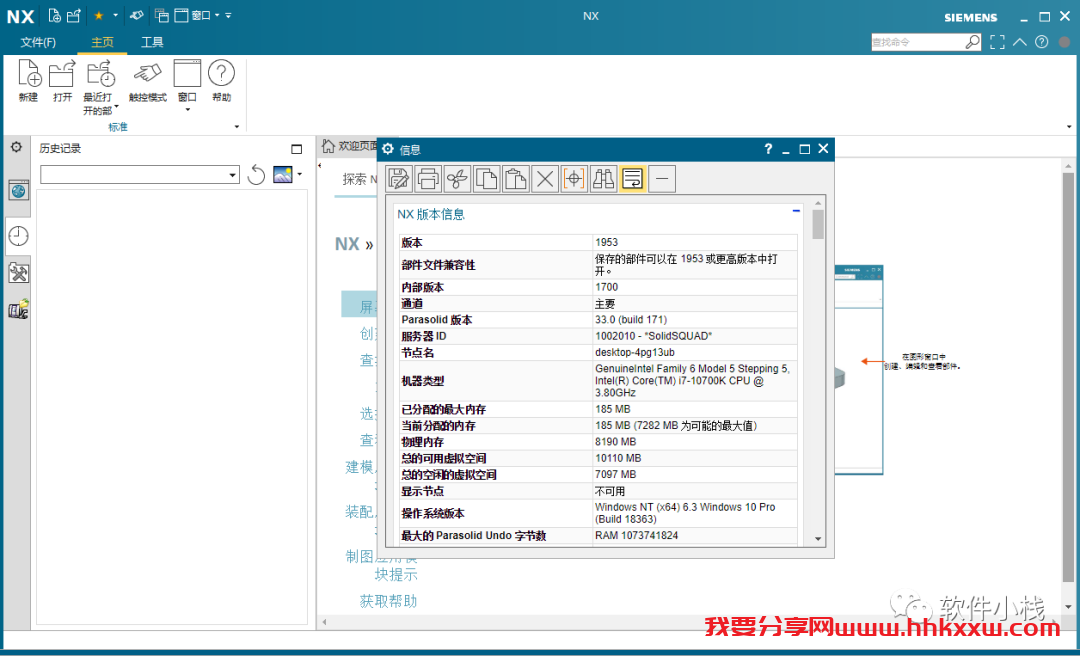Click the Copy icon in 信息 toolbar
Viewport: 1080px width, 656px height.
click(x=487, y=180)
